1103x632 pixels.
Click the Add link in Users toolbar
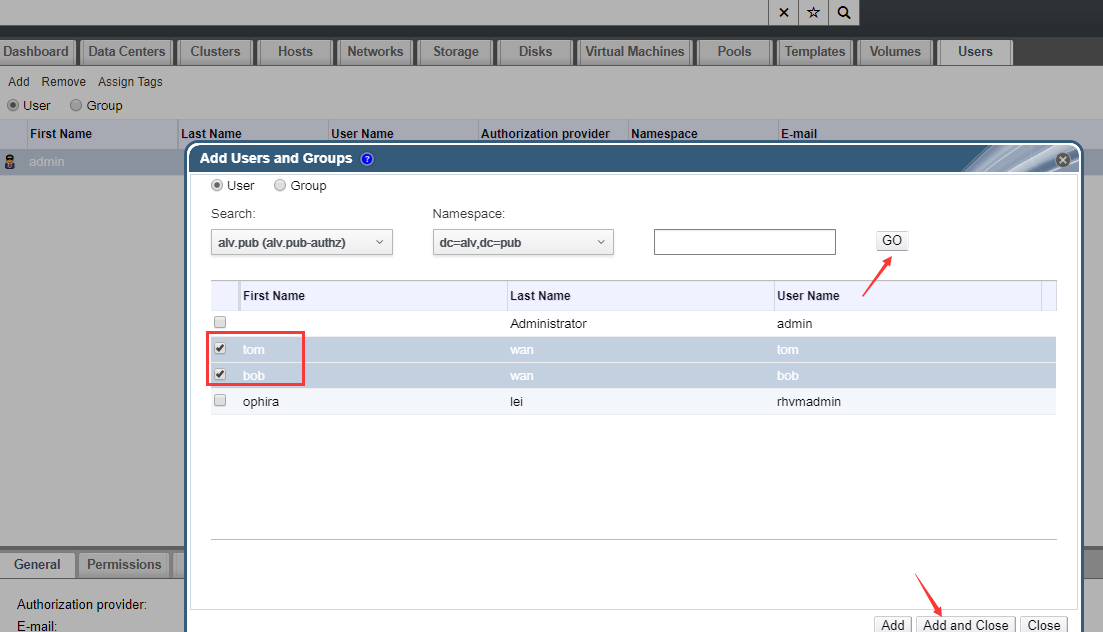pos(19,82)
